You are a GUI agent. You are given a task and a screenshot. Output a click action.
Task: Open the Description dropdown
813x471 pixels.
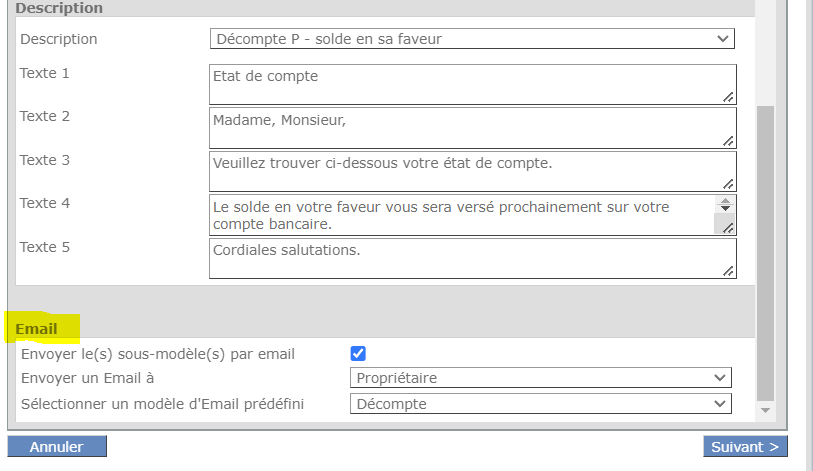click(x=472, y=39)
